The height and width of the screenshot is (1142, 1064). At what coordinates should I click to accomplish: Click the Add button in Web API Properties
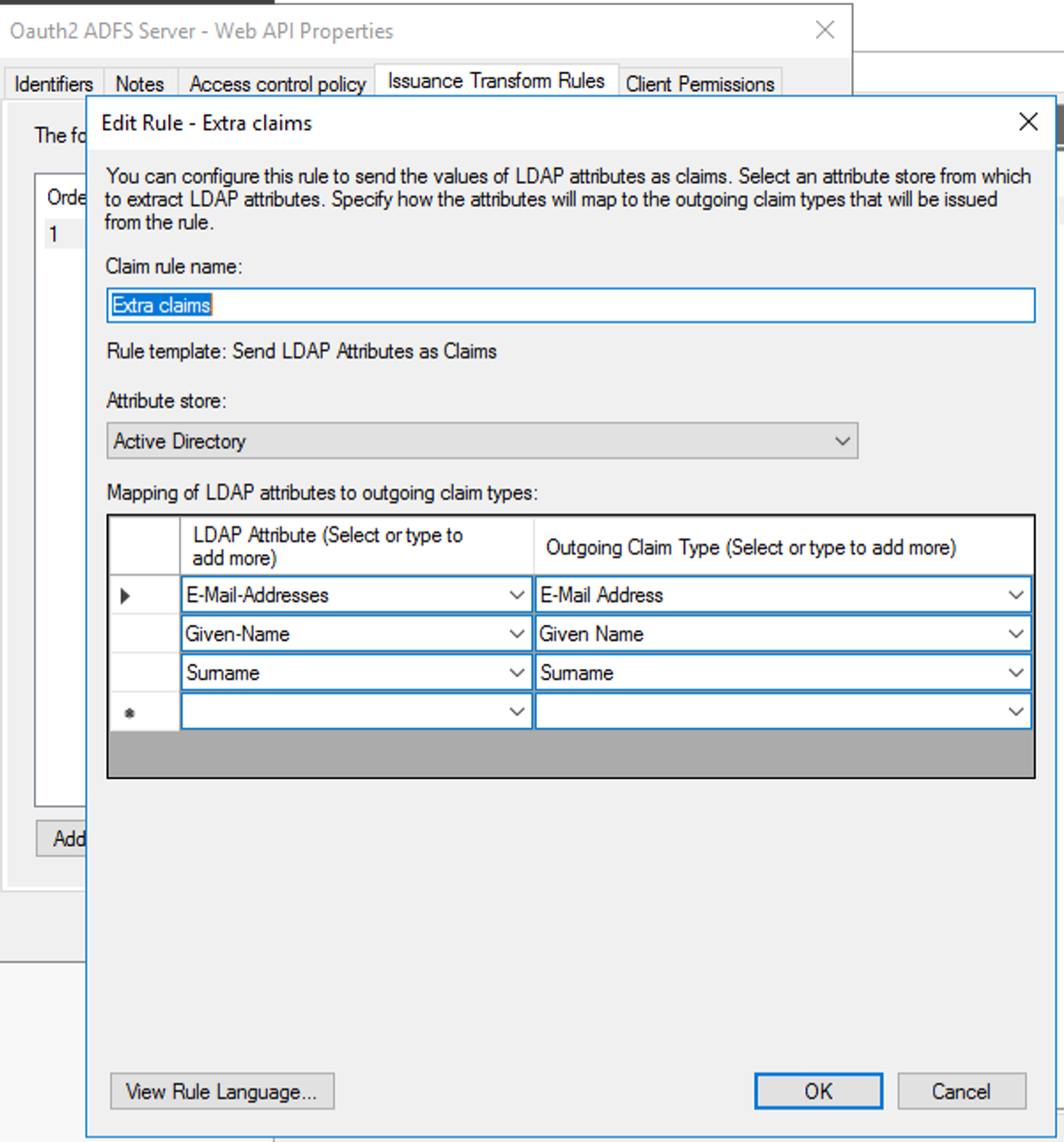(62, 838)
